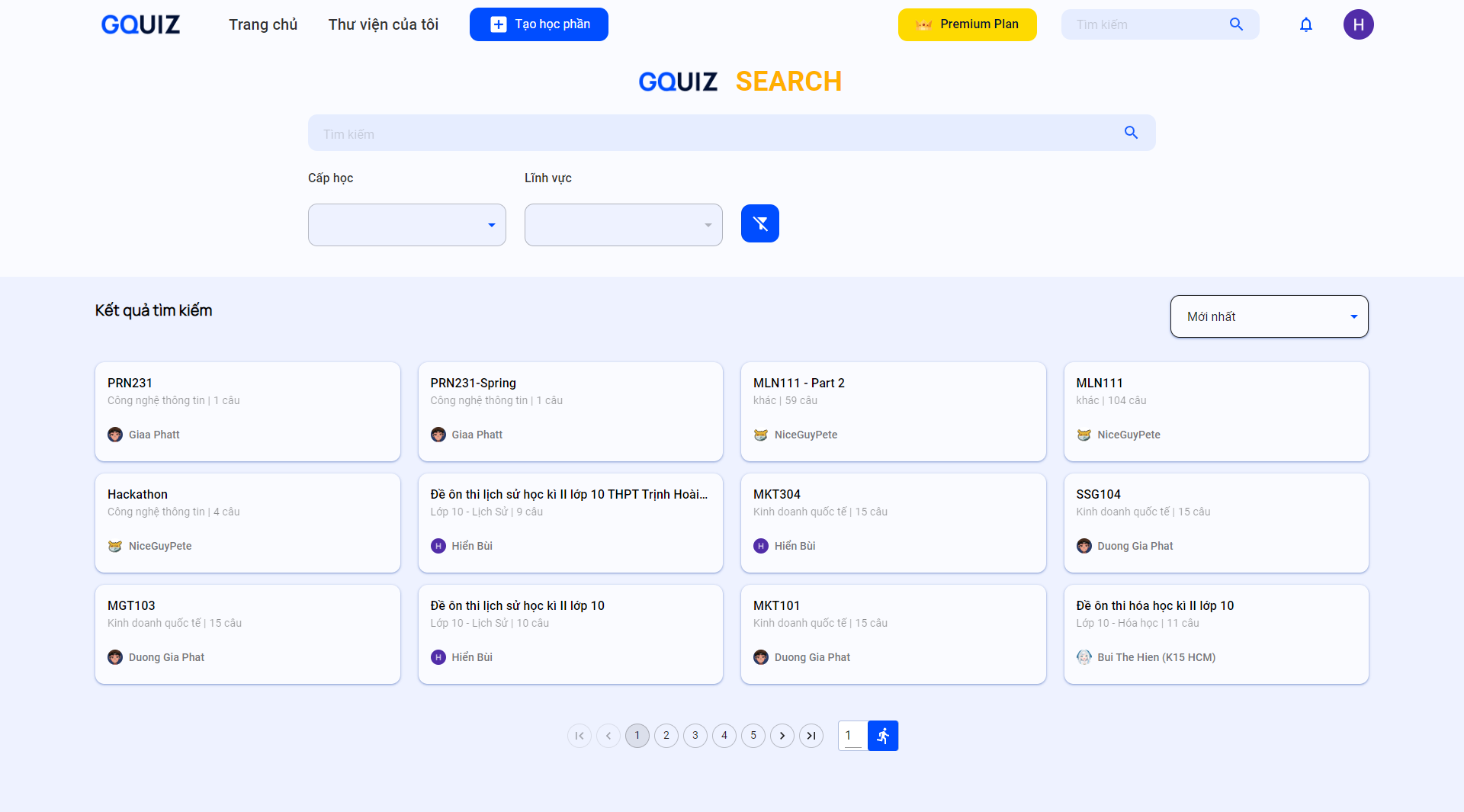Expand the Lĩnh vực dropdown
Viewport: 1464px width, 812px height.
pyautogui.click(x=624, y=225)
